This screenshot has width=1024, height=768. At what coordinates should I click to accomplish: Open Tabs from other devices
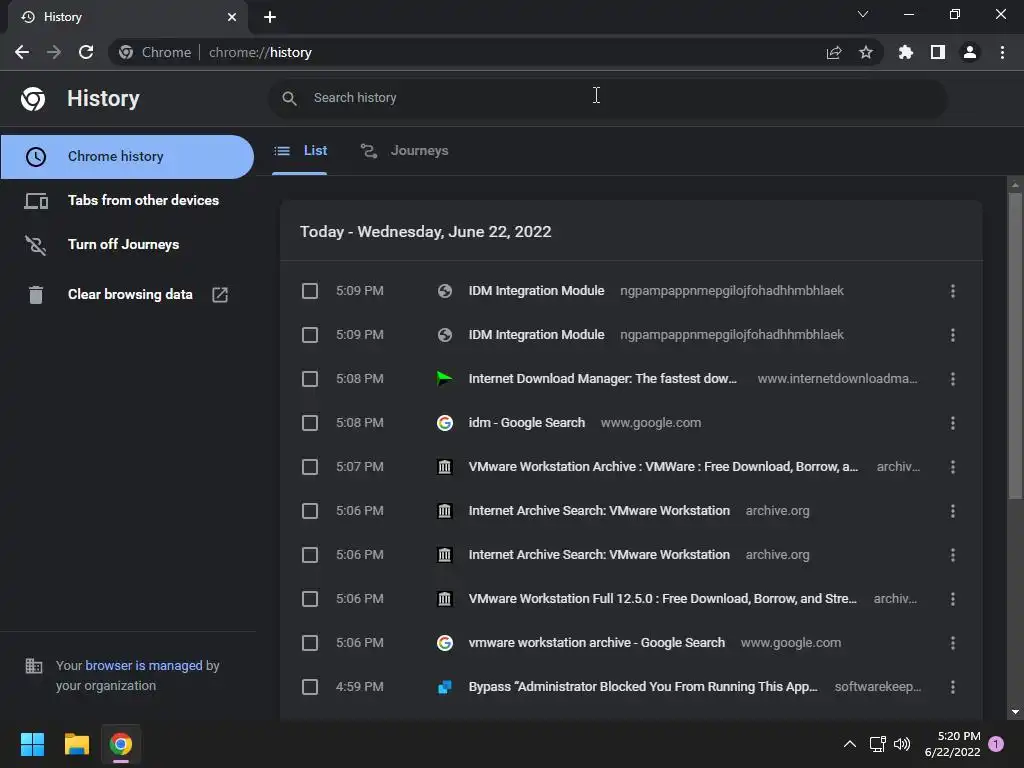143,200
